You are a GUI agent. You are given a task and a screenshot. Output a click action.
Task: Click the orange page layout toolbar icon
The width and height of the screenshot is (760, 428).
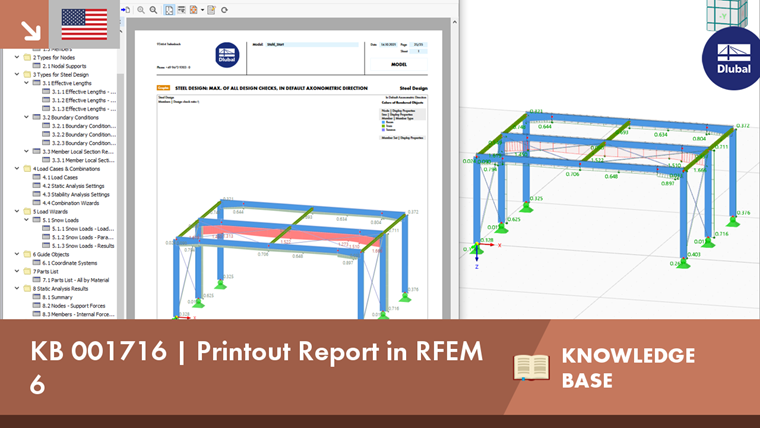point(193,10)
